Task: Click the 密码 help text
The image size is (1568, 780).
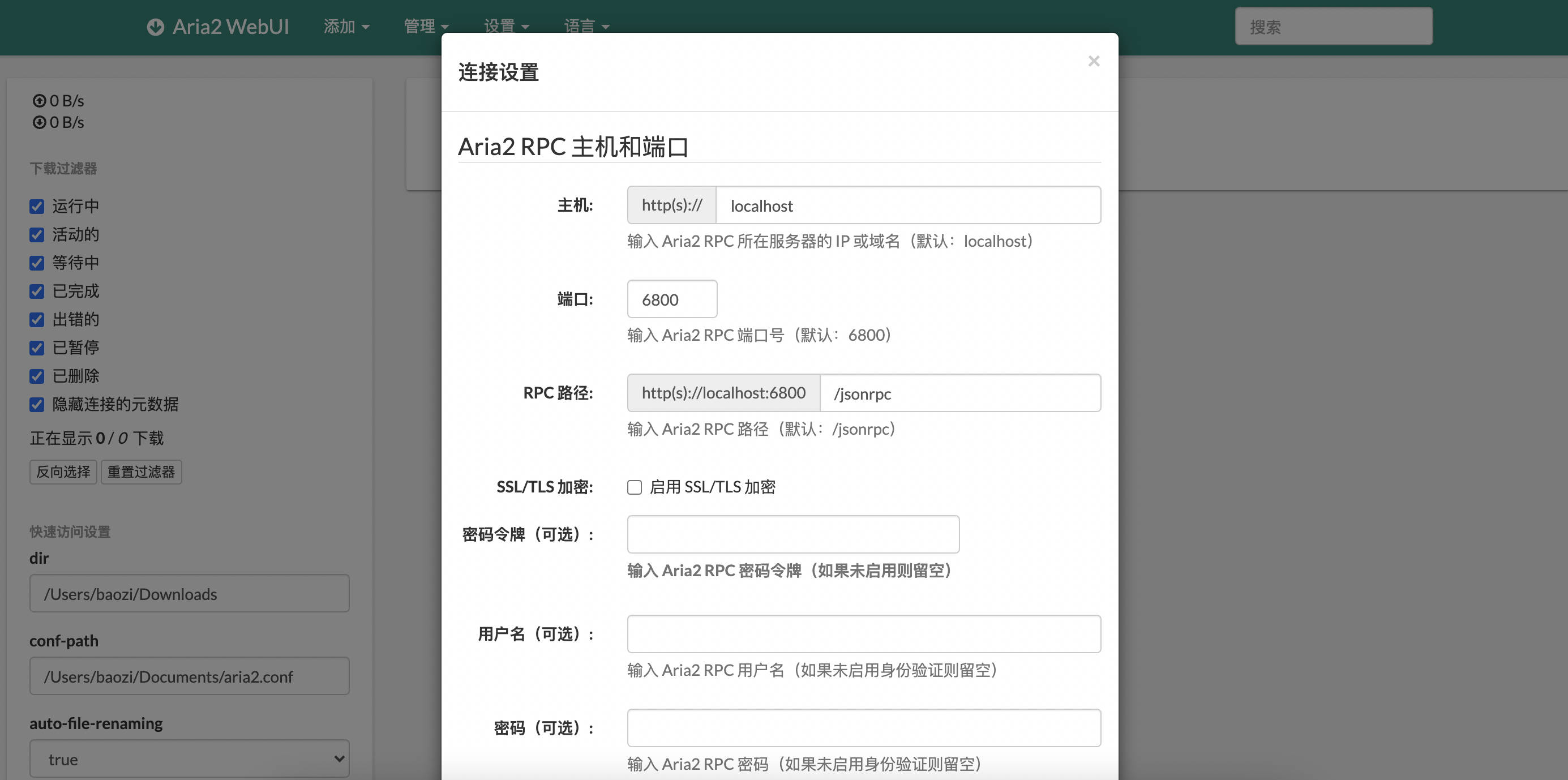Action: (805, 764)
